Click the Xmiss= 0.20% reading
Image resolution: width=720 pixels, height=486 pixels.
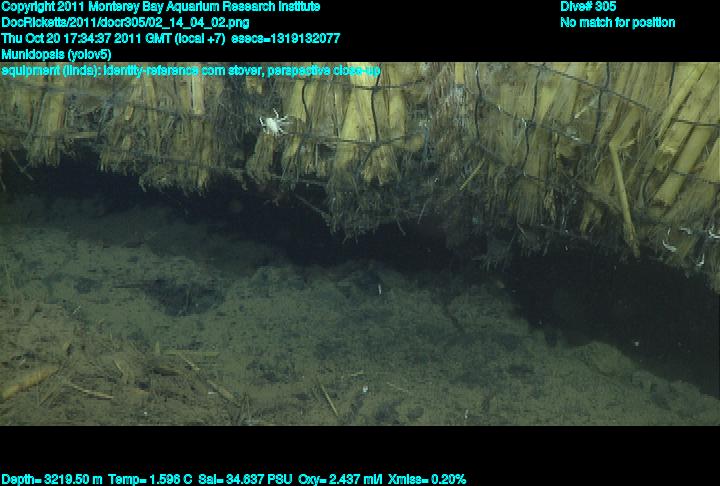tap(427, 480)
